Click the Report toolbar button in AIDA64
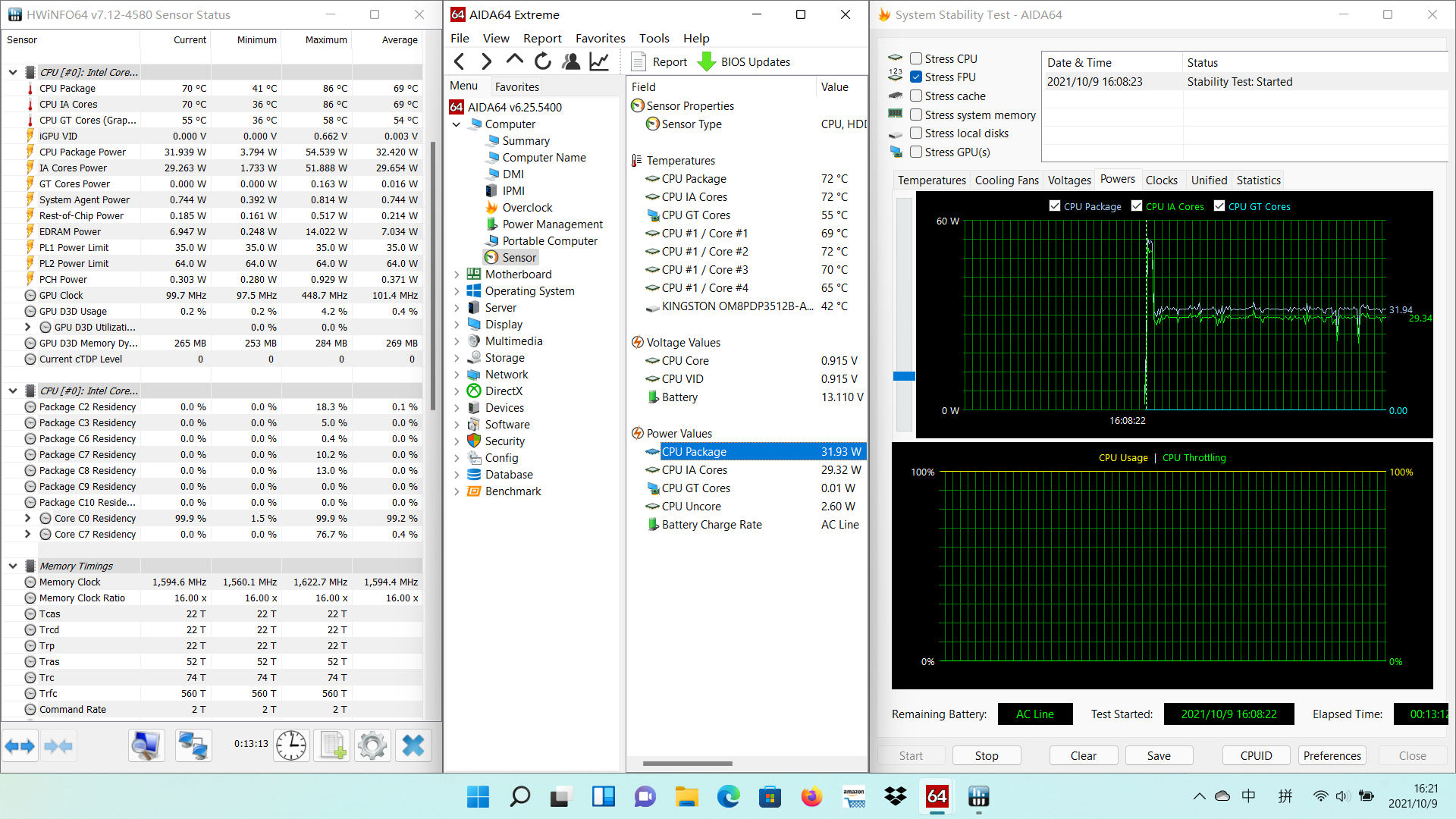1456x819 pixels. click(x=659, y=62)
